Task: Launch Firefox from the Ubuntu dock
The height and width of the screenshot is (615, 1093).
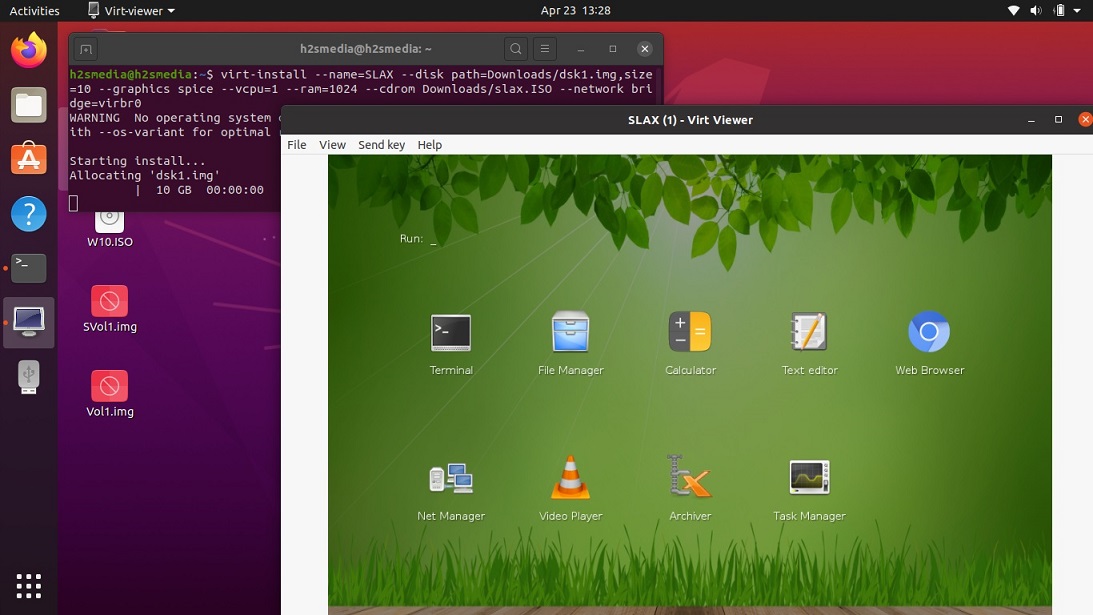Action: [28, 48]
